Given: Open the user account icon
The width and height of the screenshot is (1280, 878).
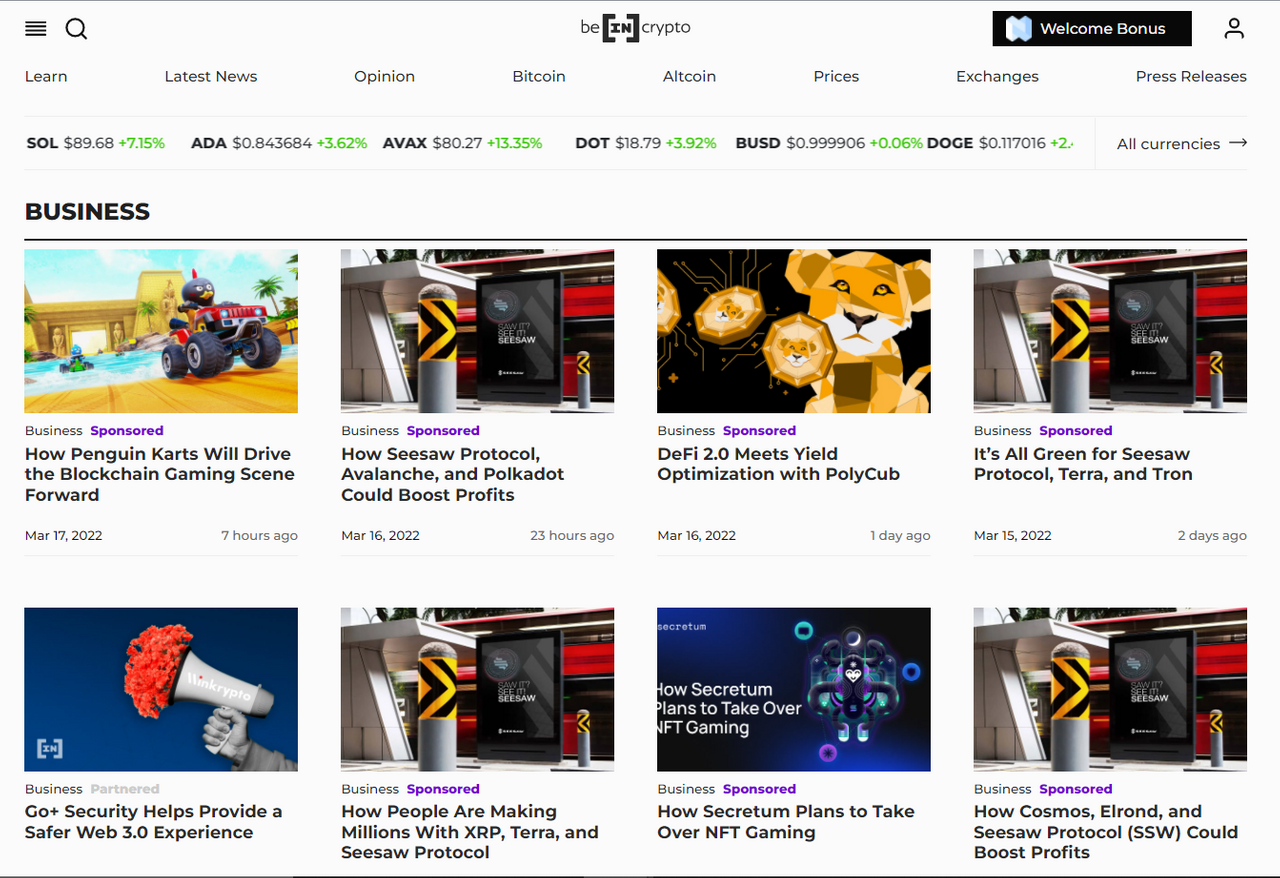Looking at the screenshot, I should pos(1234,29).
